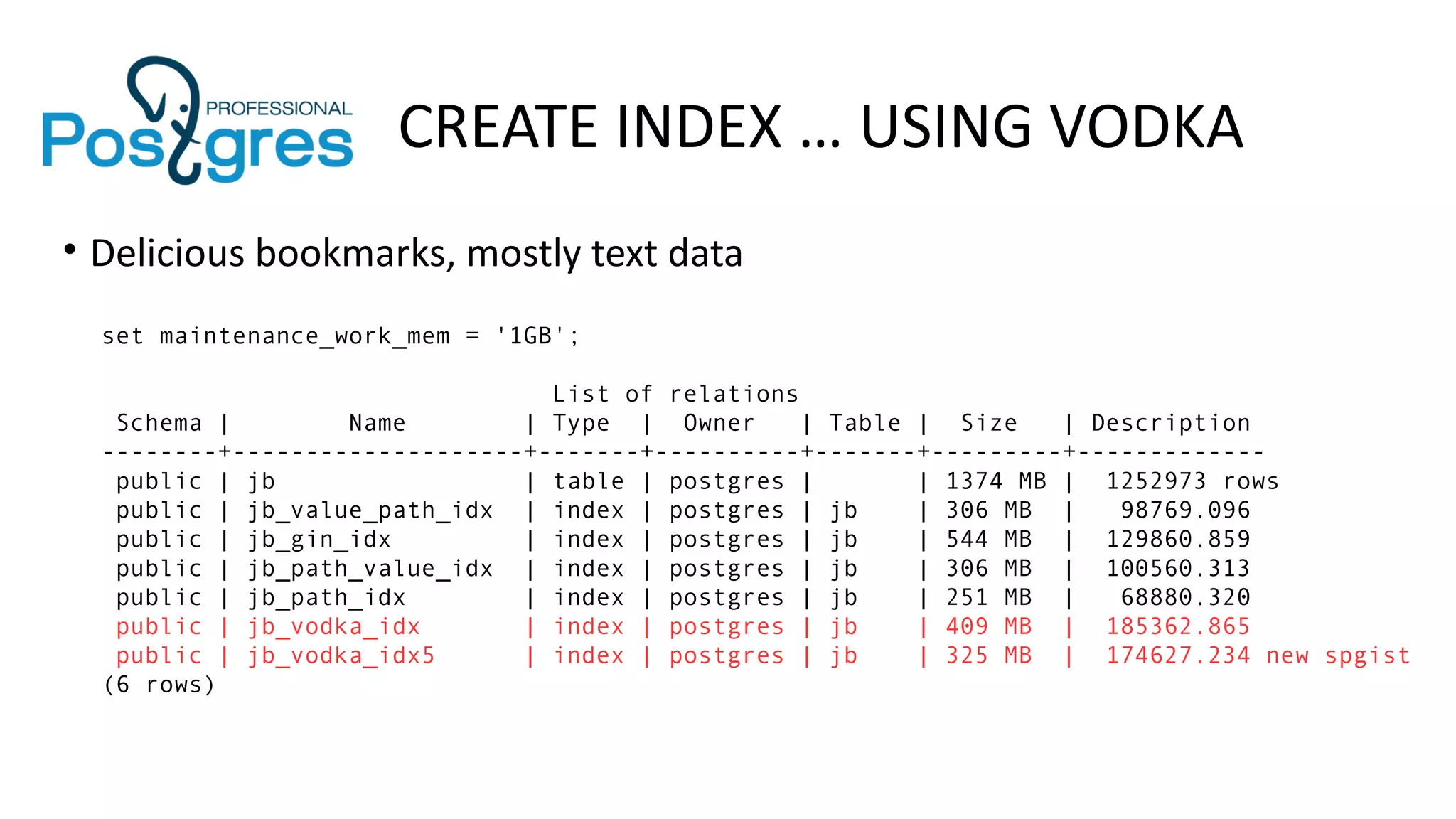Click the 'table' type cell in jb row

pyautogui.click(x=589, y=481)
